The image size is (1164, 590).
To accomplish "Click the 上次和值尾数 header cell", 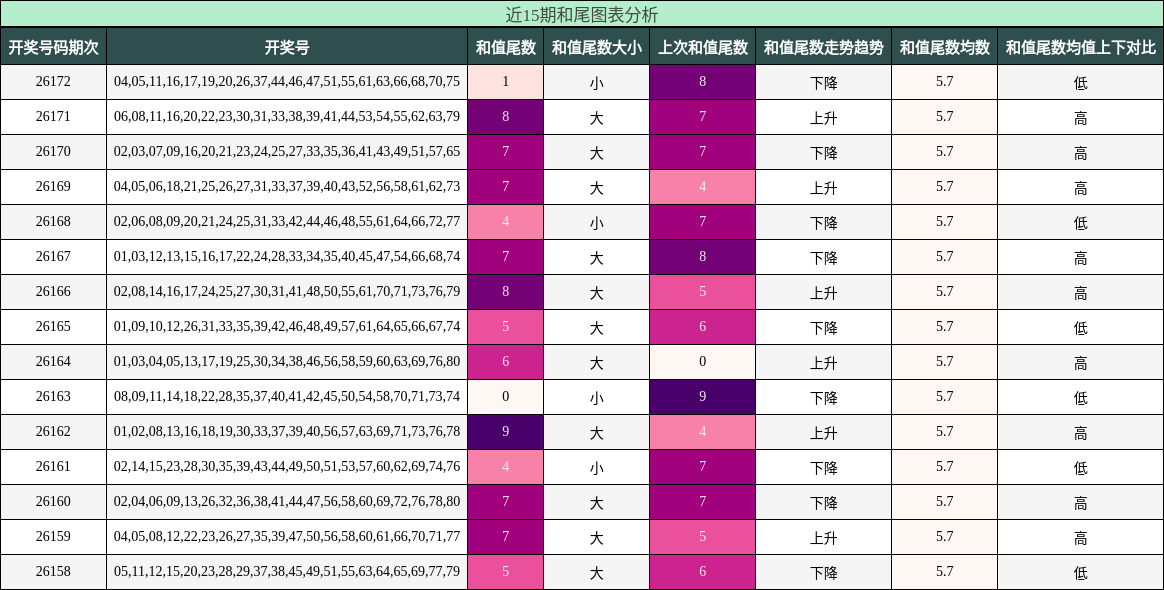I will coord(703,47).
